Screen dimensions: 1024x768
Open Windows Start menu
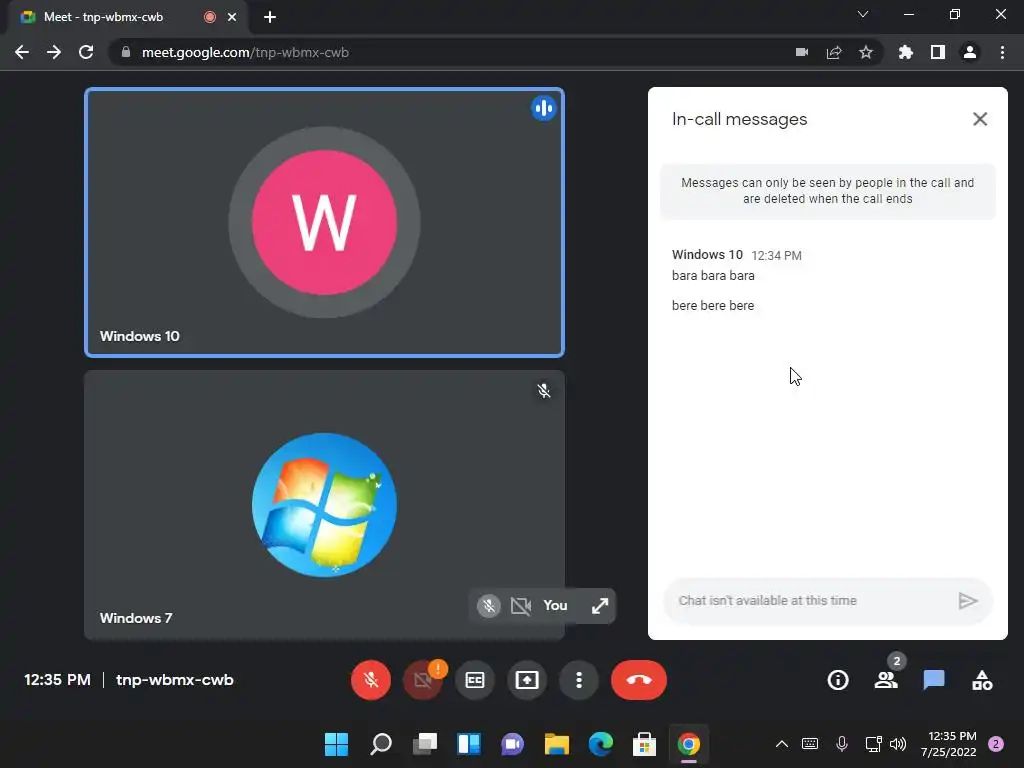tap(336, 744)
